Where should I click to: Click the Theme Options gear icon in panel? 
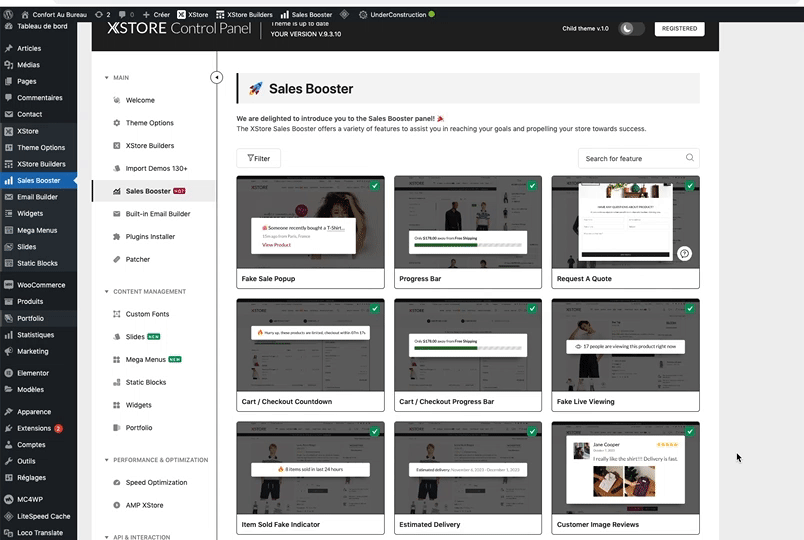click(116, 123)
